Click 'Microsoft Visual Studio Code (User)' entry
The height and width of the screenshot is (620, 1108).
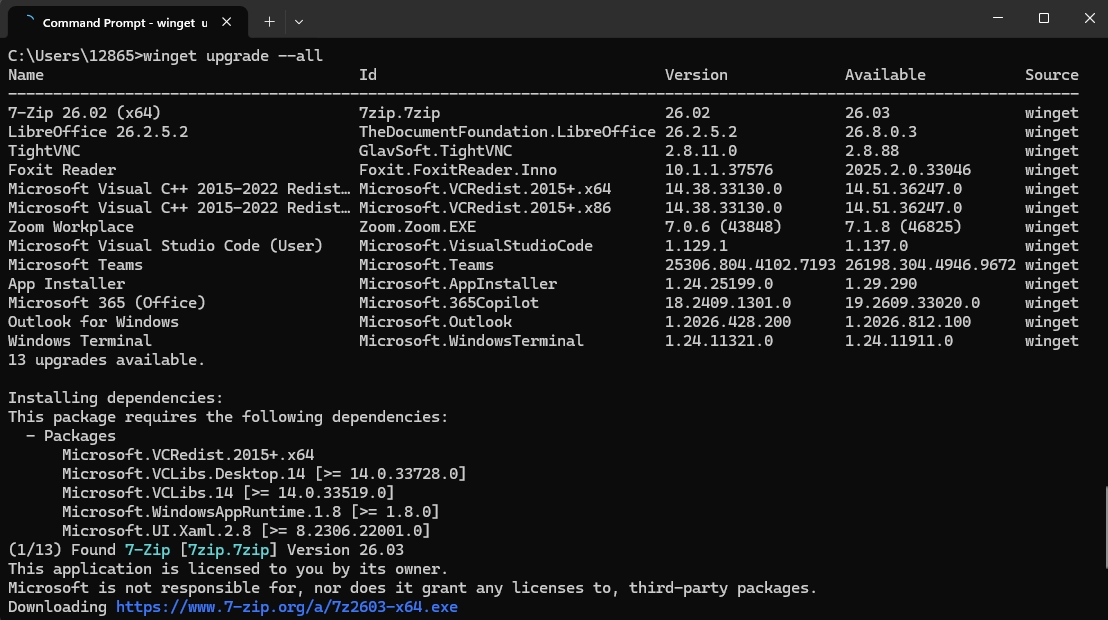pos(165,246)
